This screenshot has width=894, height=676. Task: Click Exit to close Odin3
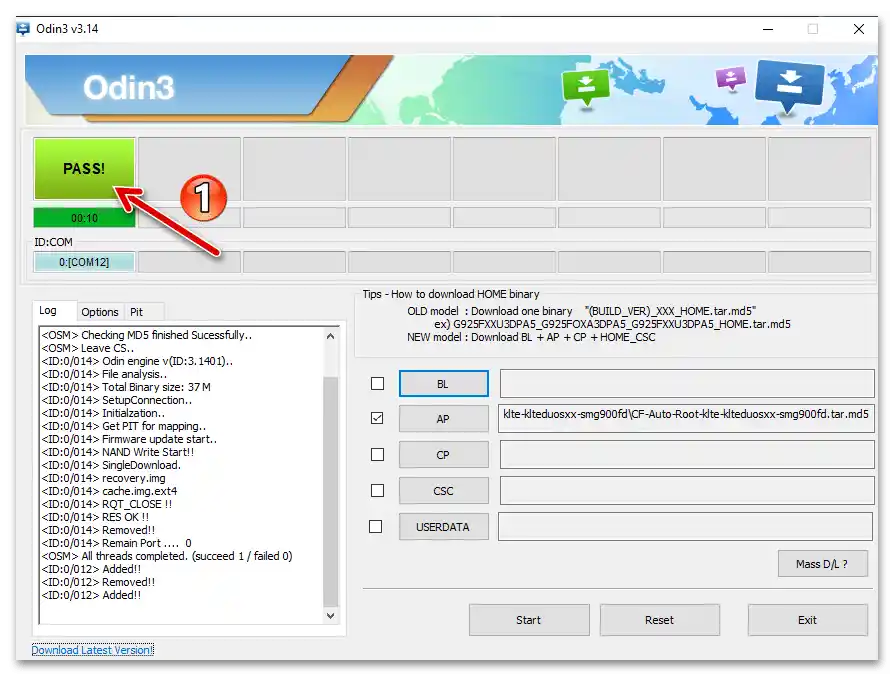[x=808, y=620]
